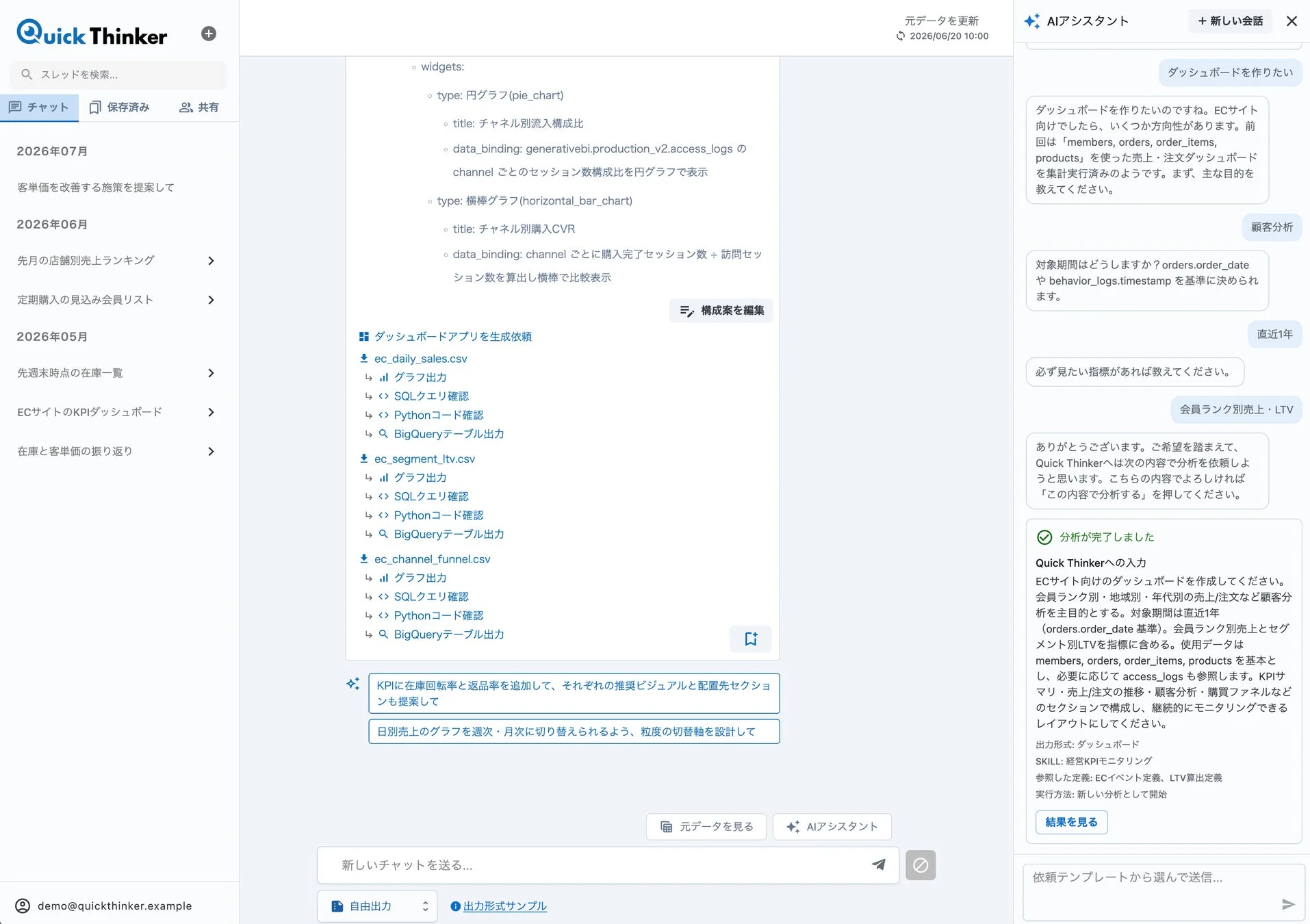This screenshot has width=1310, height=924.
Task: Click the search icon beside BigQueryテーブル出力 under ec_channel_funnel.csv
Action: pyautogui.click(x=384, y=634)
